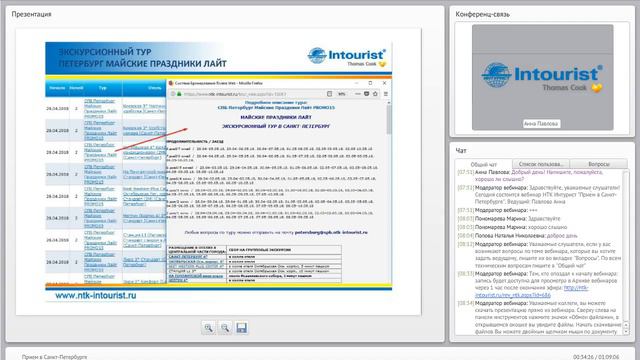
Task: Click the Тур column header in slide table
Action: click(x=102, y=88)
